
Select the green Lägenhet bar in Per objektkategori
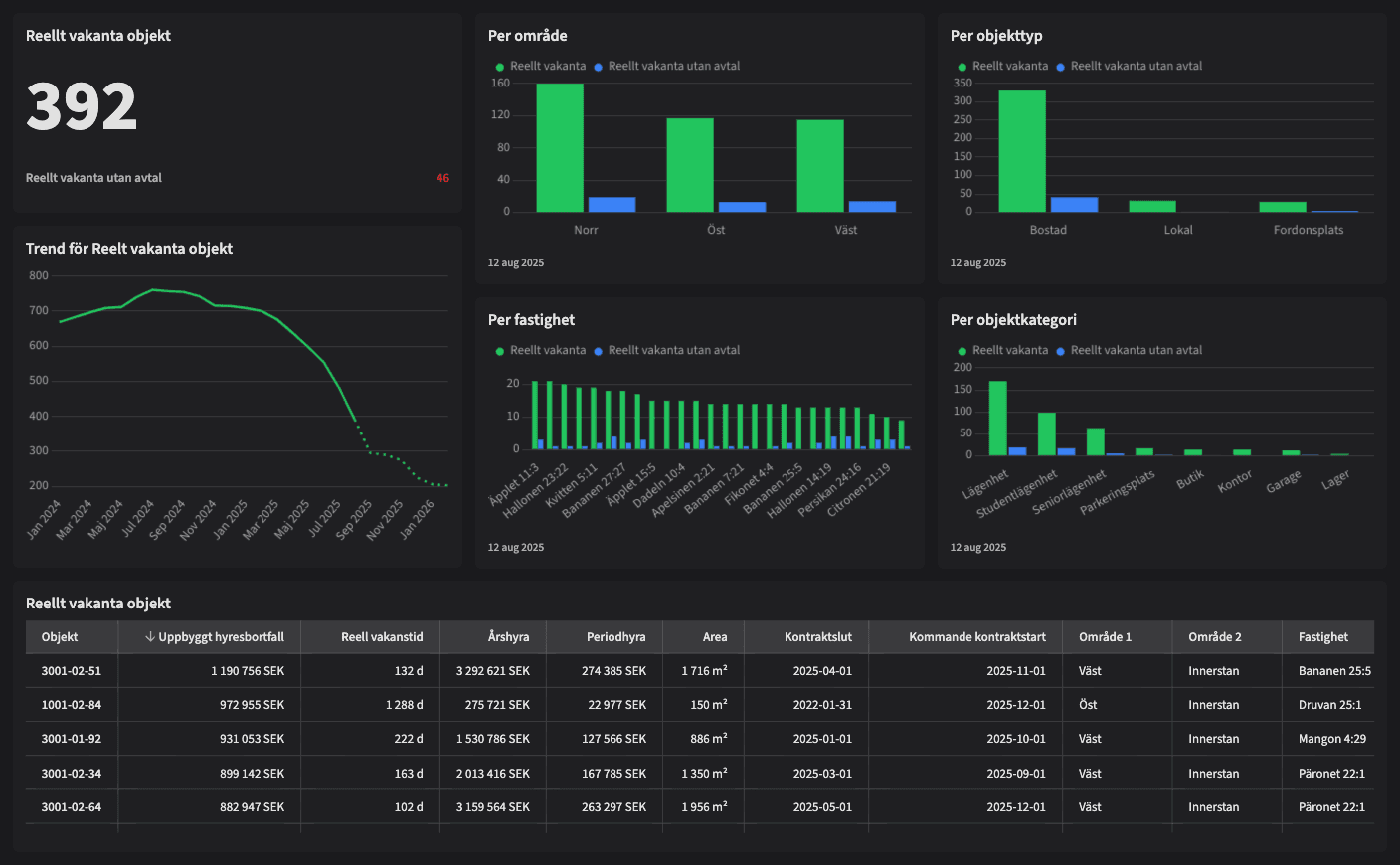(997, 418)
